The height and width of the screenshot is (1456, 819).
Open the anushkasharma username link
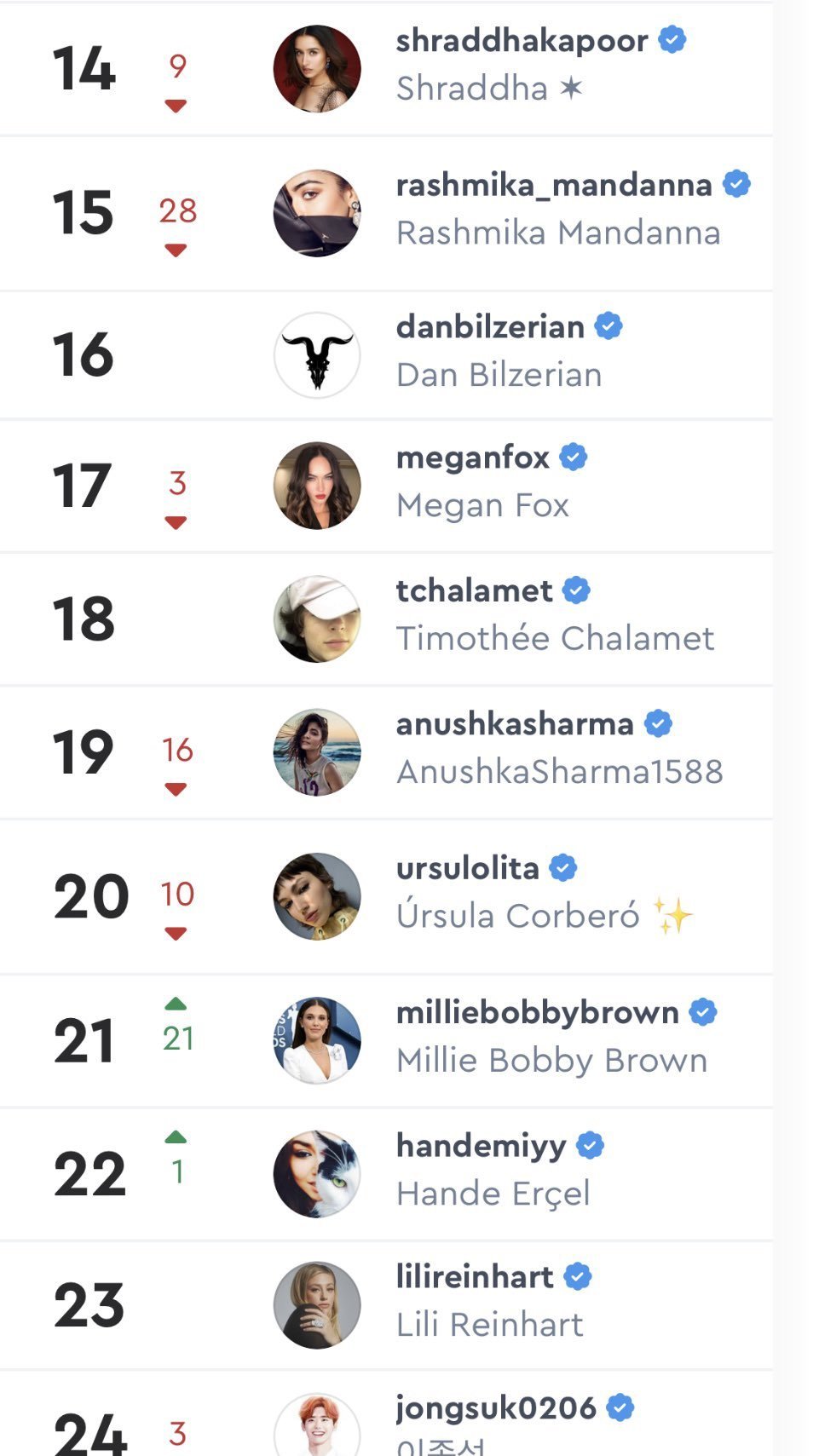(515, 724)
